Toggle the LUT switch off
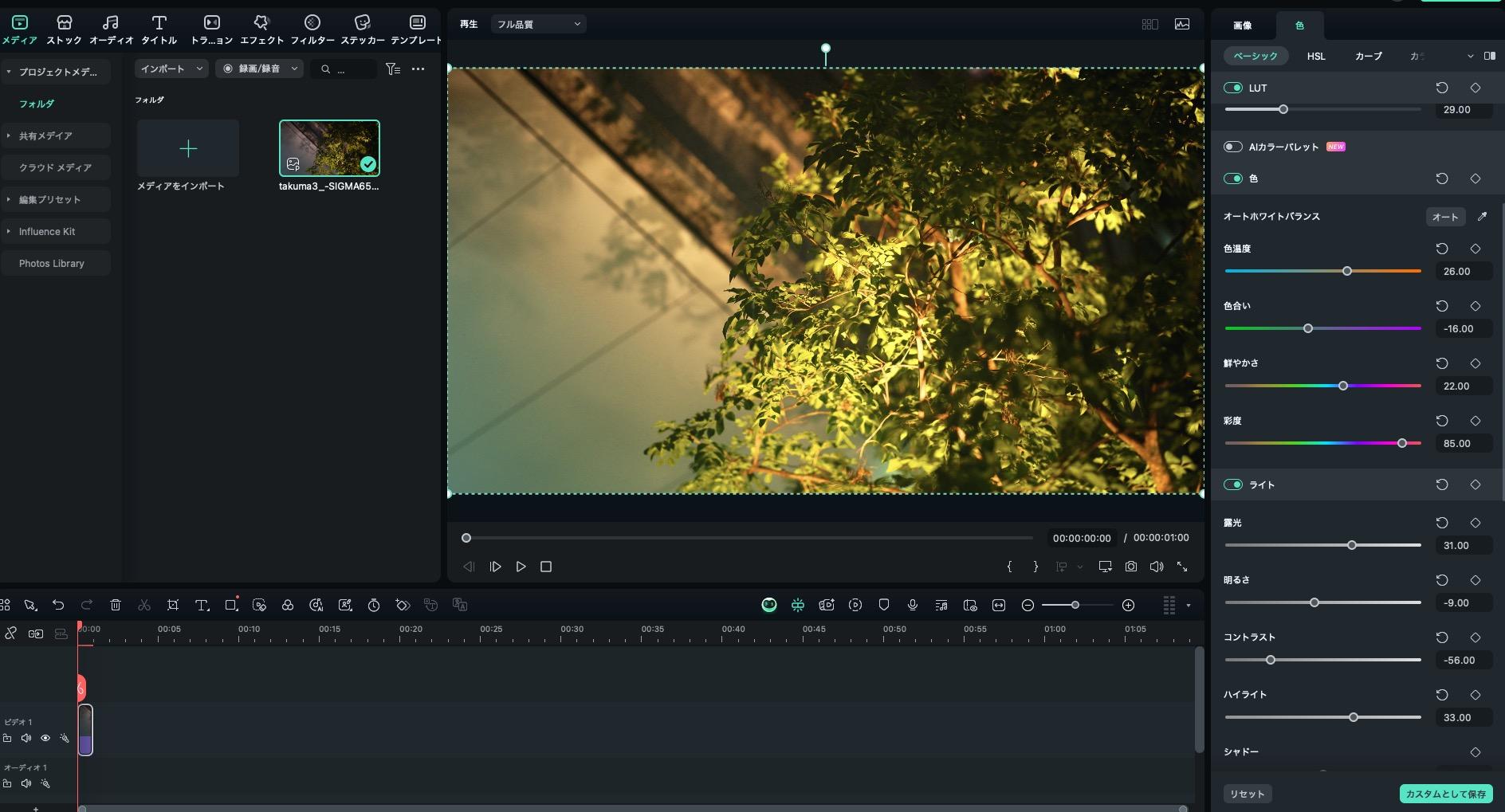The width and height of the screenshot is (1505, 812). click(x=1233, y=88)
